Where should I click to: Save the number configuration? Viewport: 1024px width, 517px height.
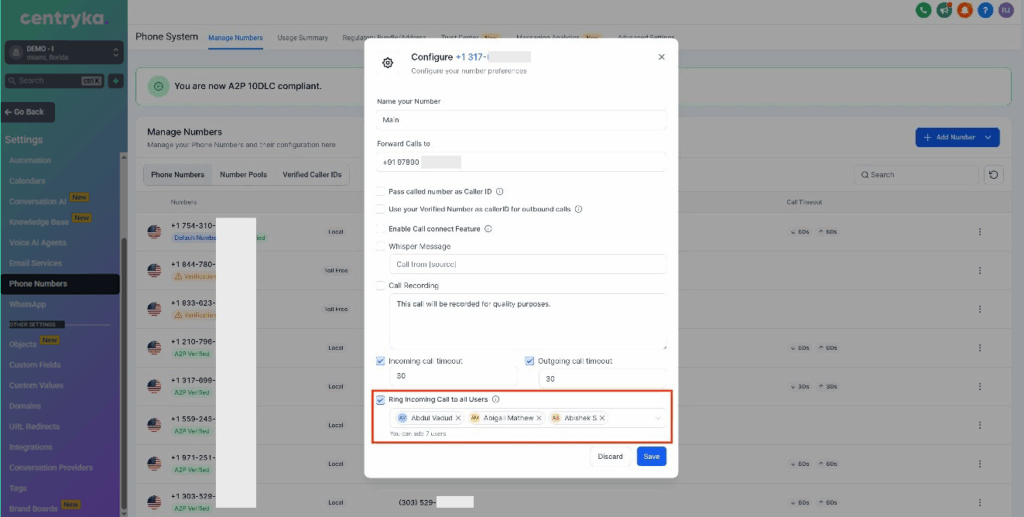pos(651,456)
